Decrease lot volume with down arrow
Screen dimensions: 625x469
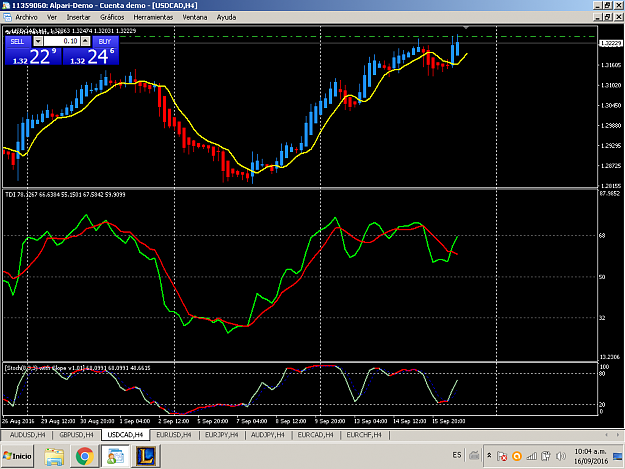tap(38, 41)
